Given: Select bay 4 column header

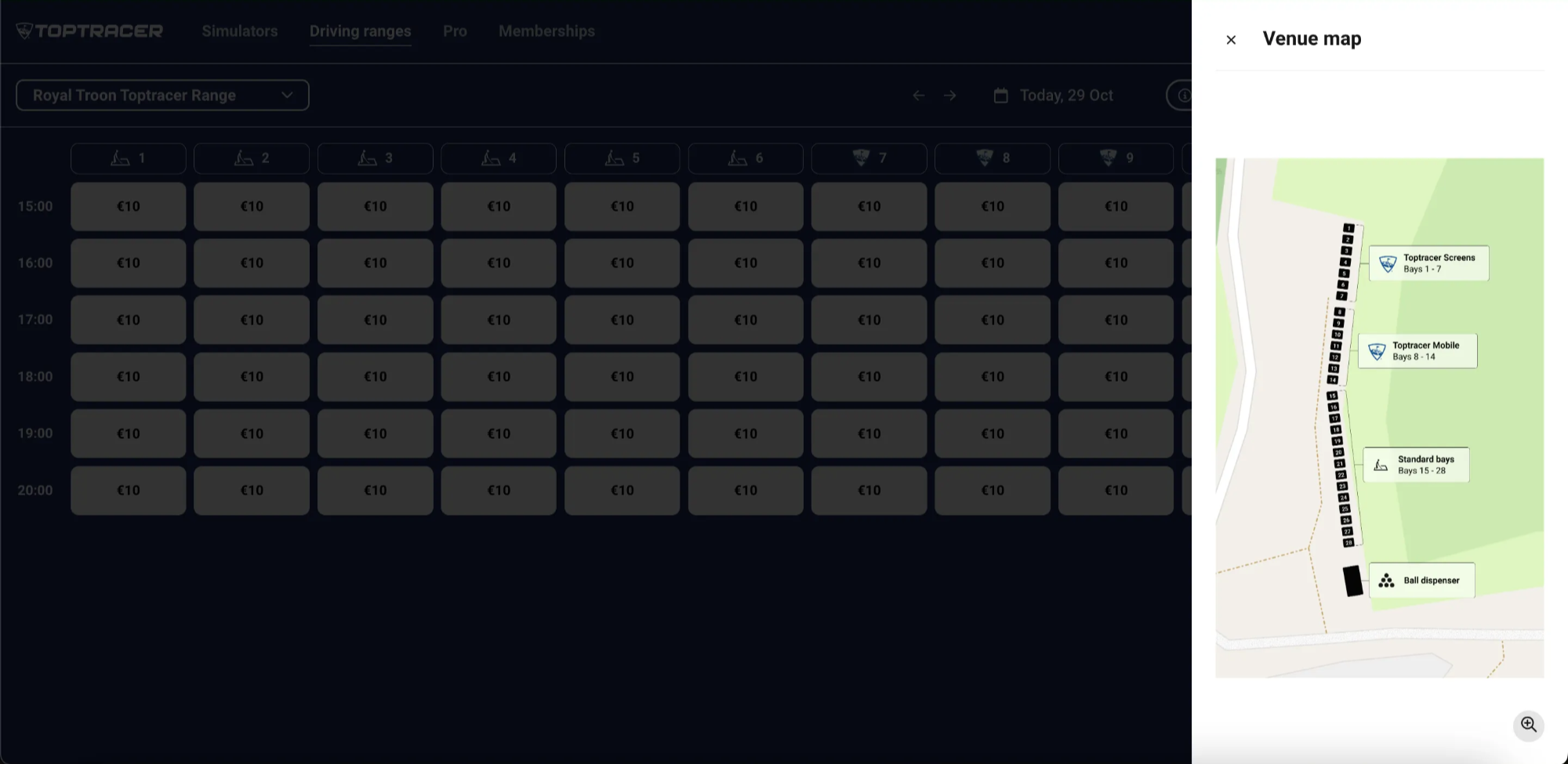Looking at the screenshot, I should point(499,158).
